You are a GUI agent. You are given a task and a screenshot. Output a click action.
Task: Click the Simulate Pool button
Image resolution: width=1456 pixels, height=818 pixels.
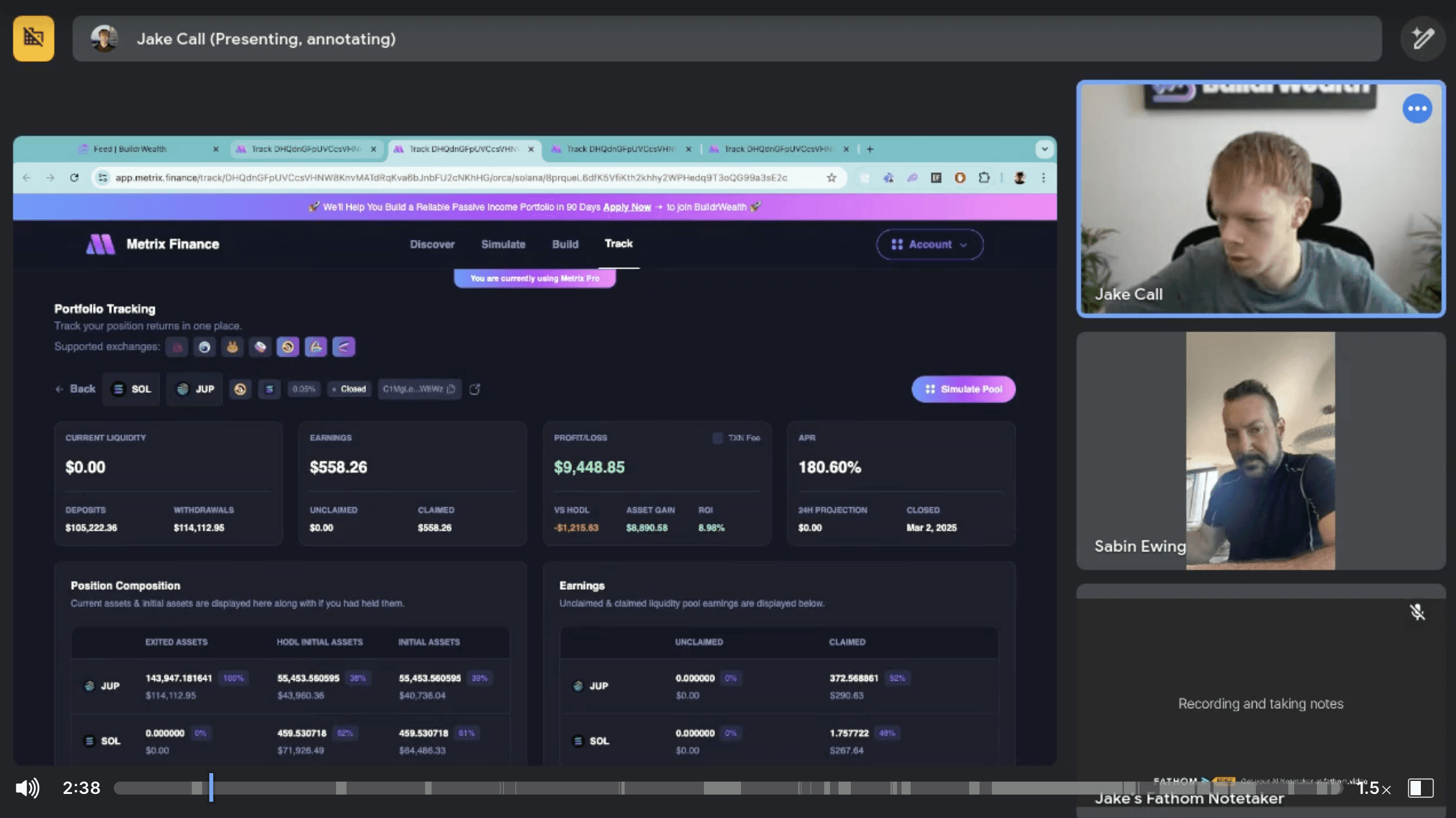point(963,389)
